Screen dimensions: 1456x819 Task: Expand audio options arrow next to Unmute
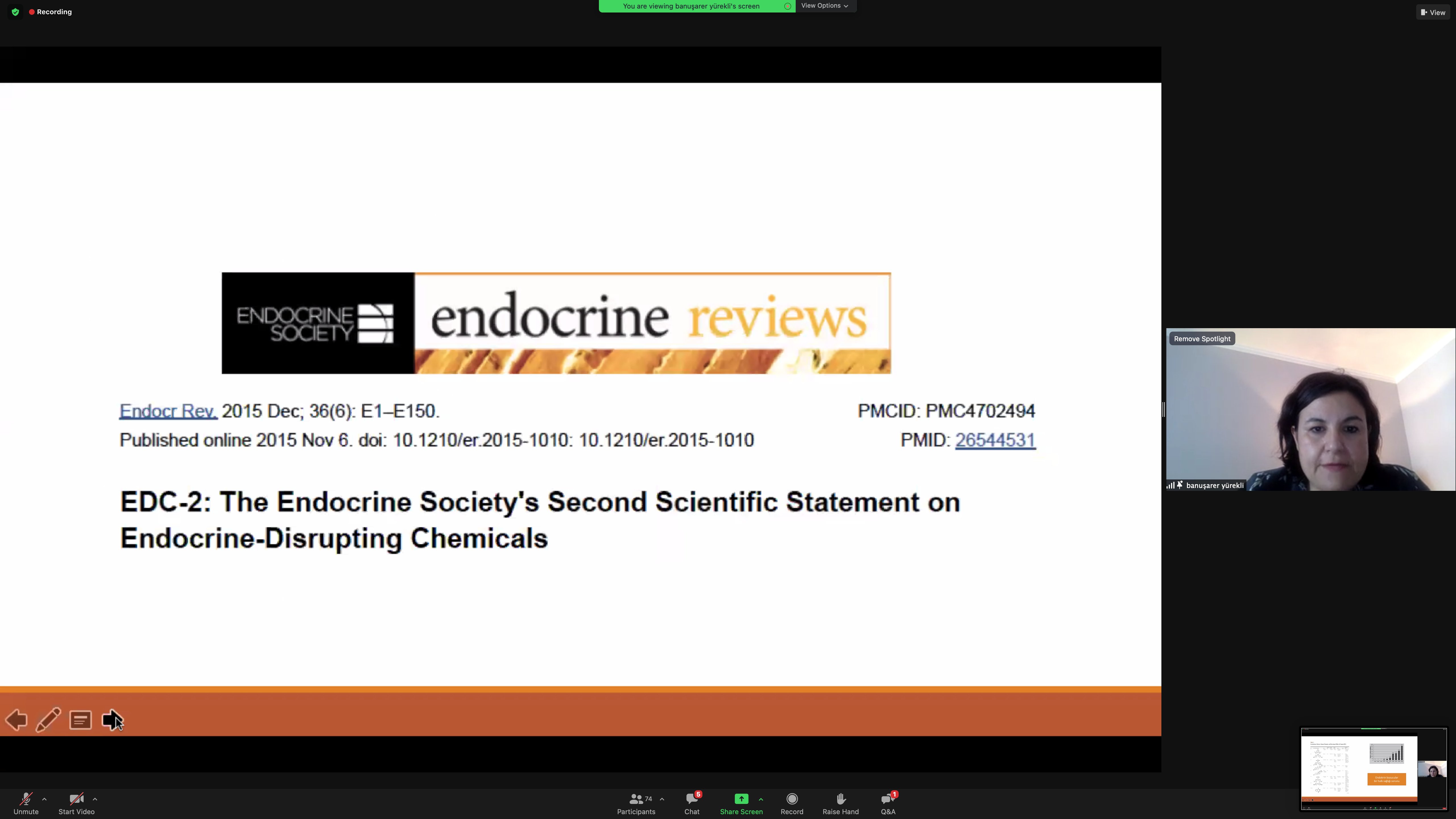click(x=44, y=799)
